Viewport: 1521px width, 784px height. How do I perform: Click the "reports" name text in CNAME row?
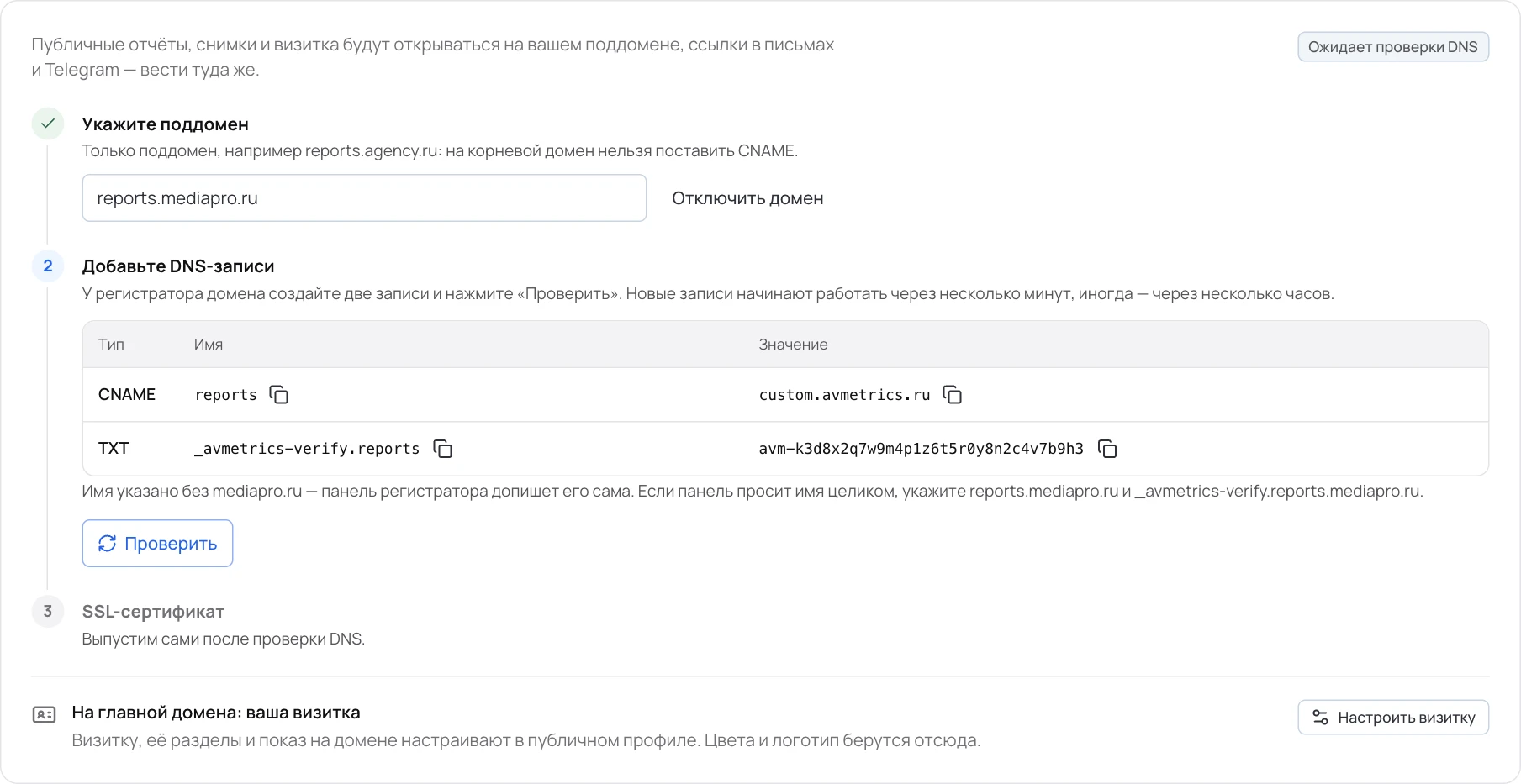225,395
